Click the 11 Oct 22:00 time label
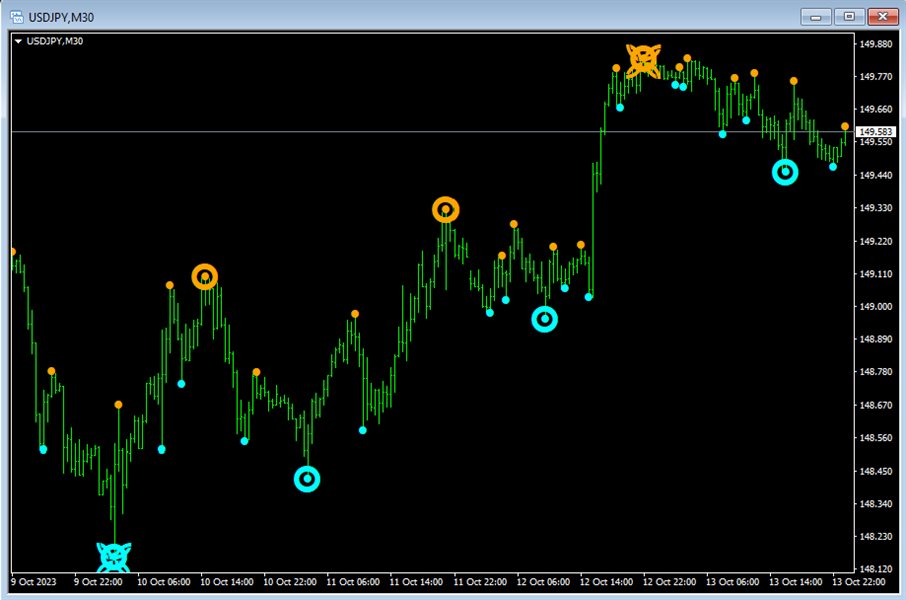The width and height of the screenshot is (906, 600). [x=480, y=582]
